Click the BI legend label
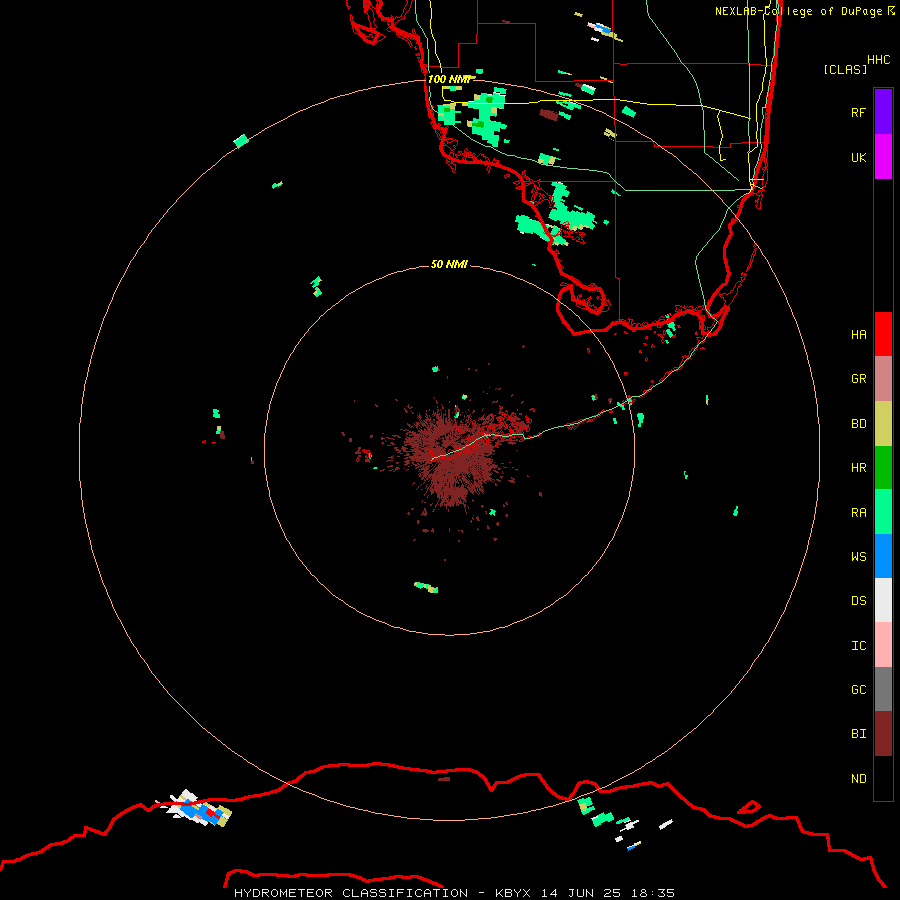Viewport: 900px width, 900px height. click(858, 734)
